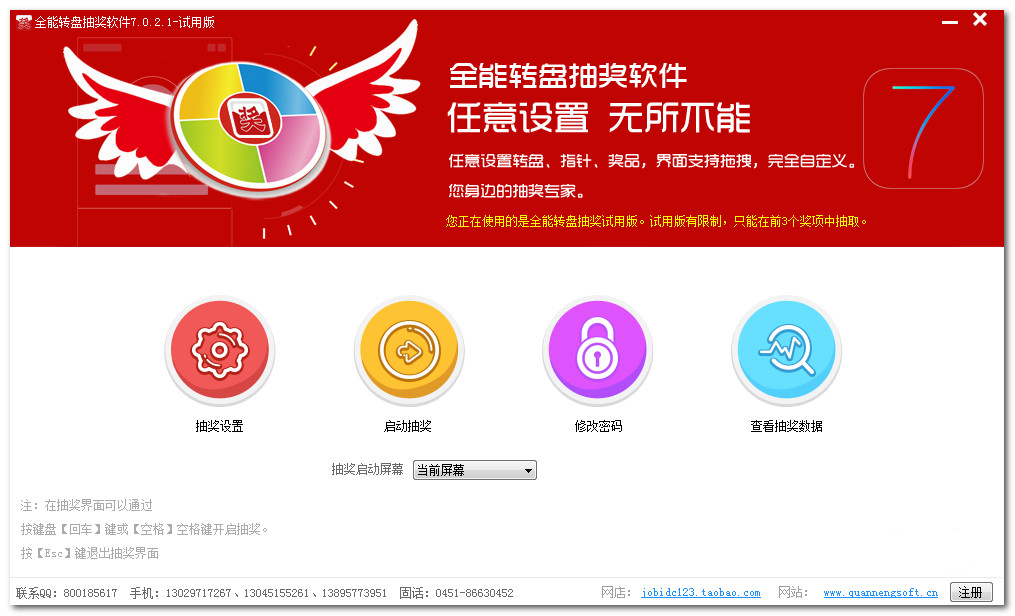Visit the www.quannengsoft.cn website link

click(x=880, y=593)
